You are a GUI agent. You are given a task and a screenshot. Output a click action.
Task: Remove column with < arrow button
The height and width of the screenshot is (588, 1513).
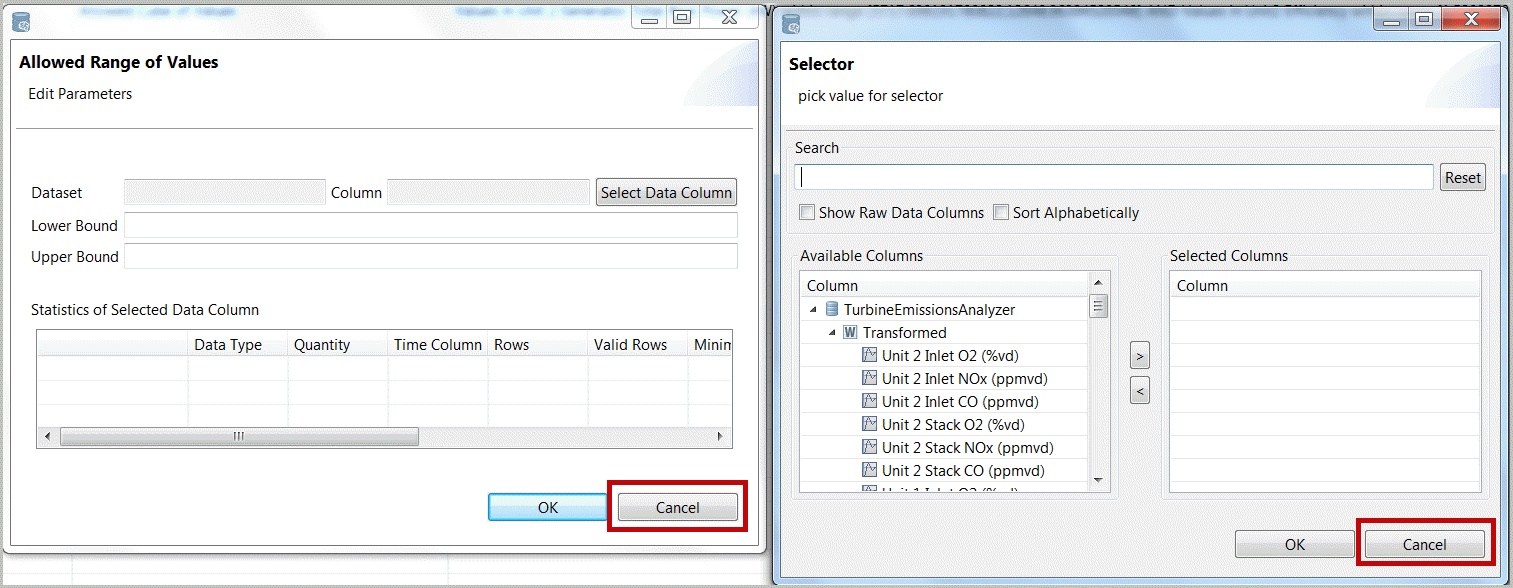point(1139,391)
